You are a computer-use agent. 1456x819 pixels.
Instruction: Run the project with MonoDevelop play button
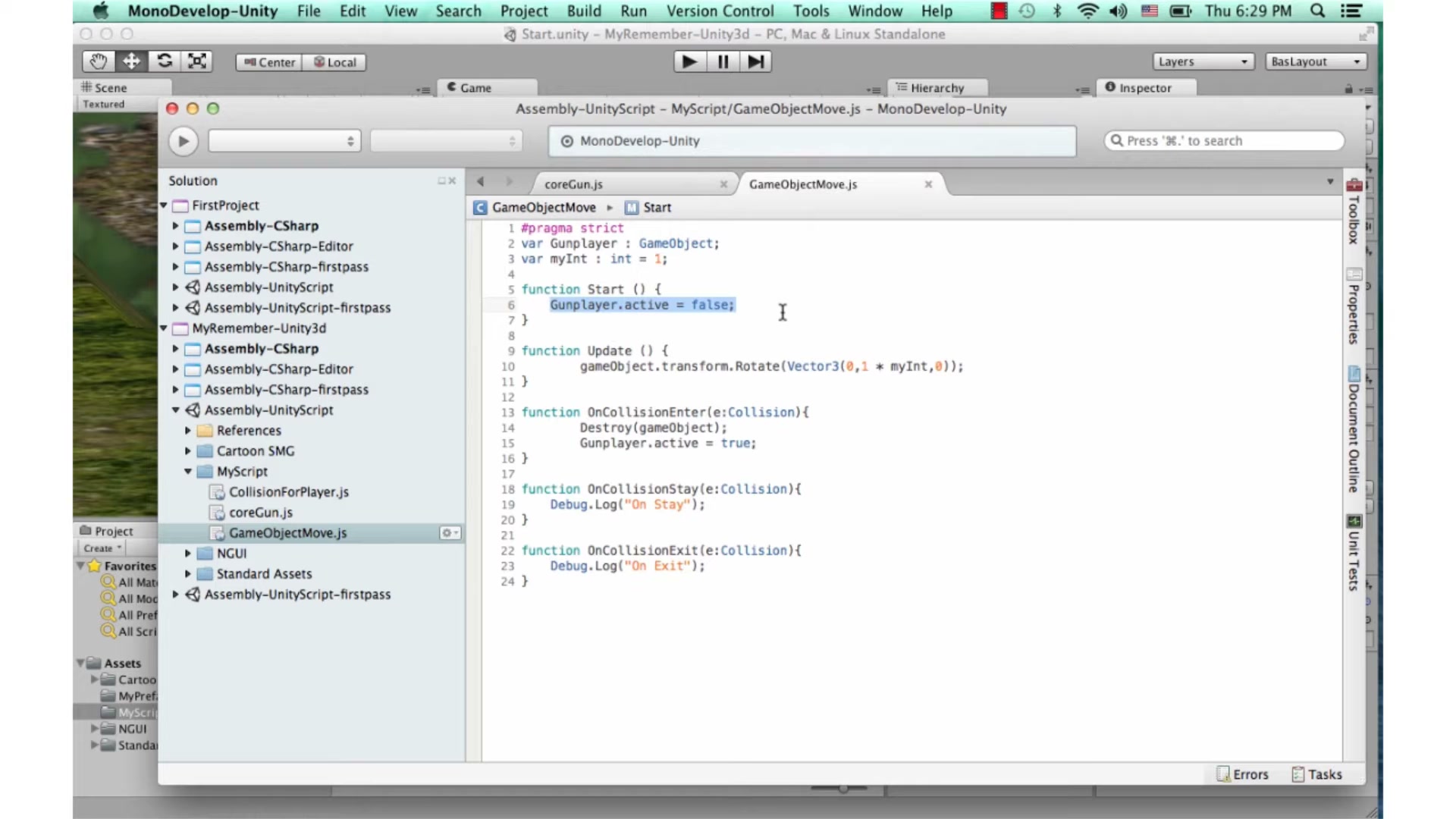pos(183,141)
